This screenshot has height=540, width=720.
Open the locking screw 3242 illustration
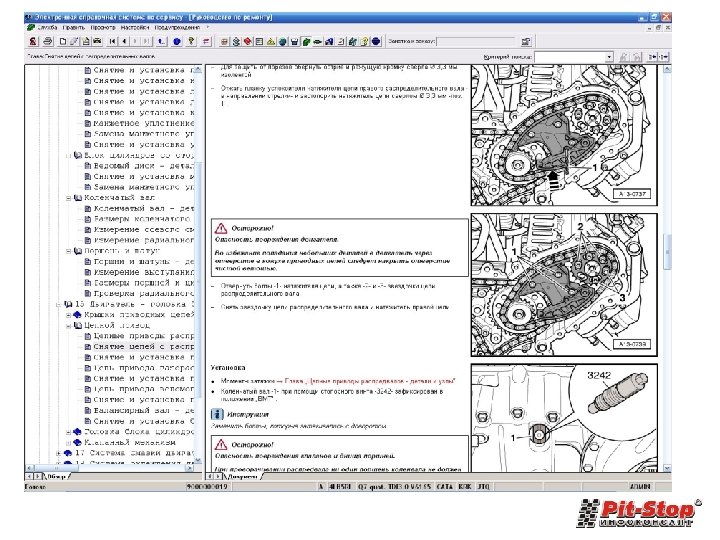point(564,418)
